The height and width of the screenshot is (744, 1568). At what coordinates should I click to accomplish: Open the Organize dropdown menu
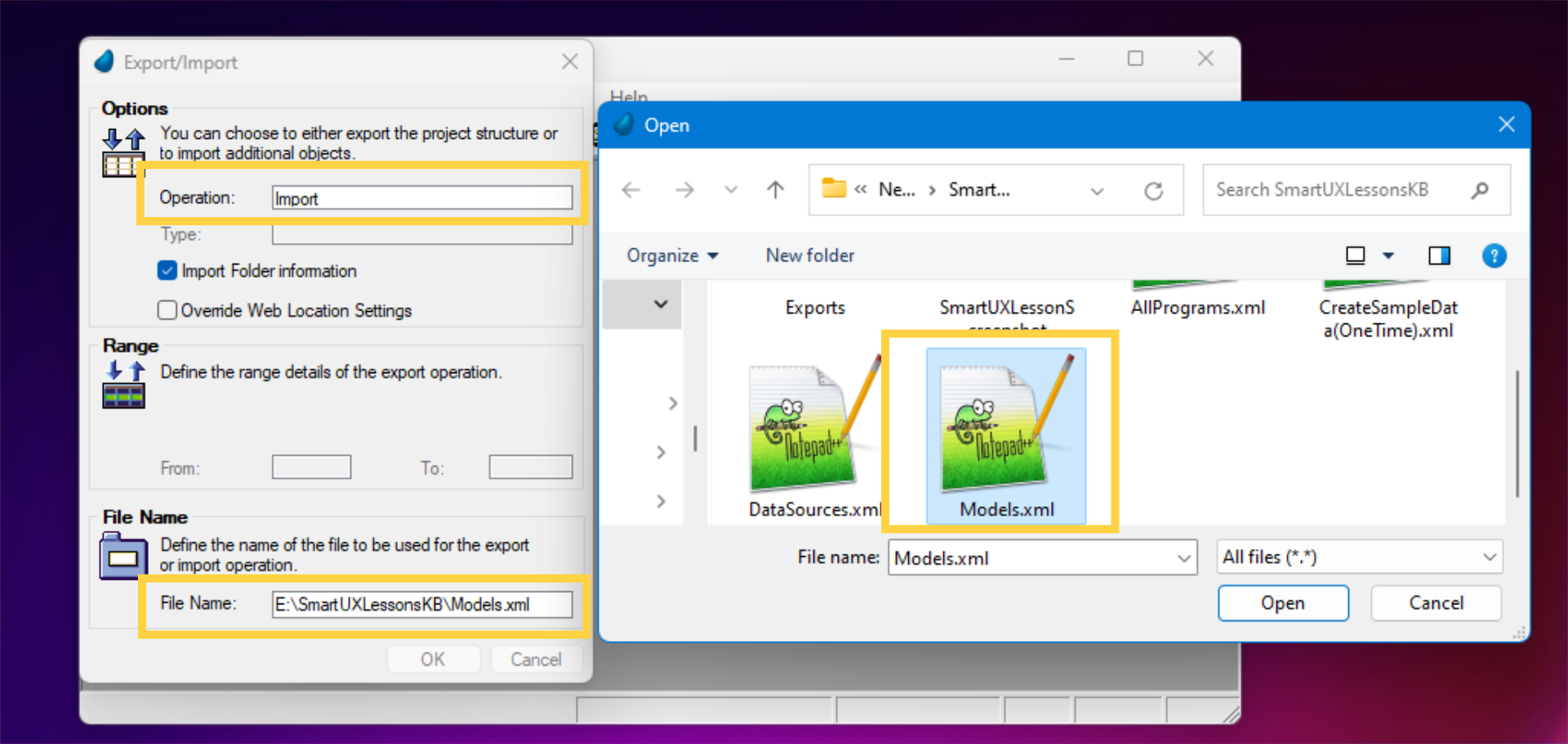(673, 256)
